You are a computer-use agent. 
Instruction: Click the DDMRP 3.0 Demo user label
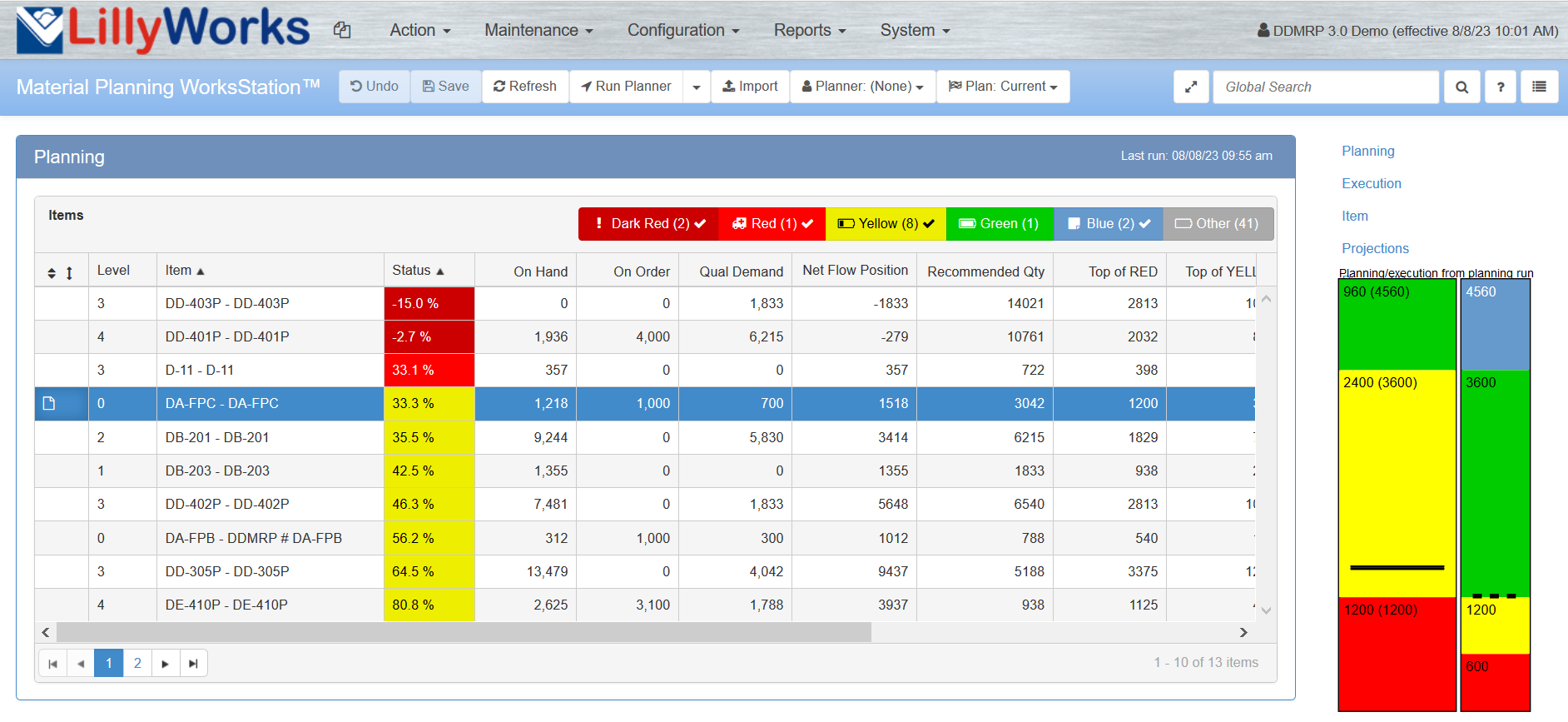[1407, 31]
